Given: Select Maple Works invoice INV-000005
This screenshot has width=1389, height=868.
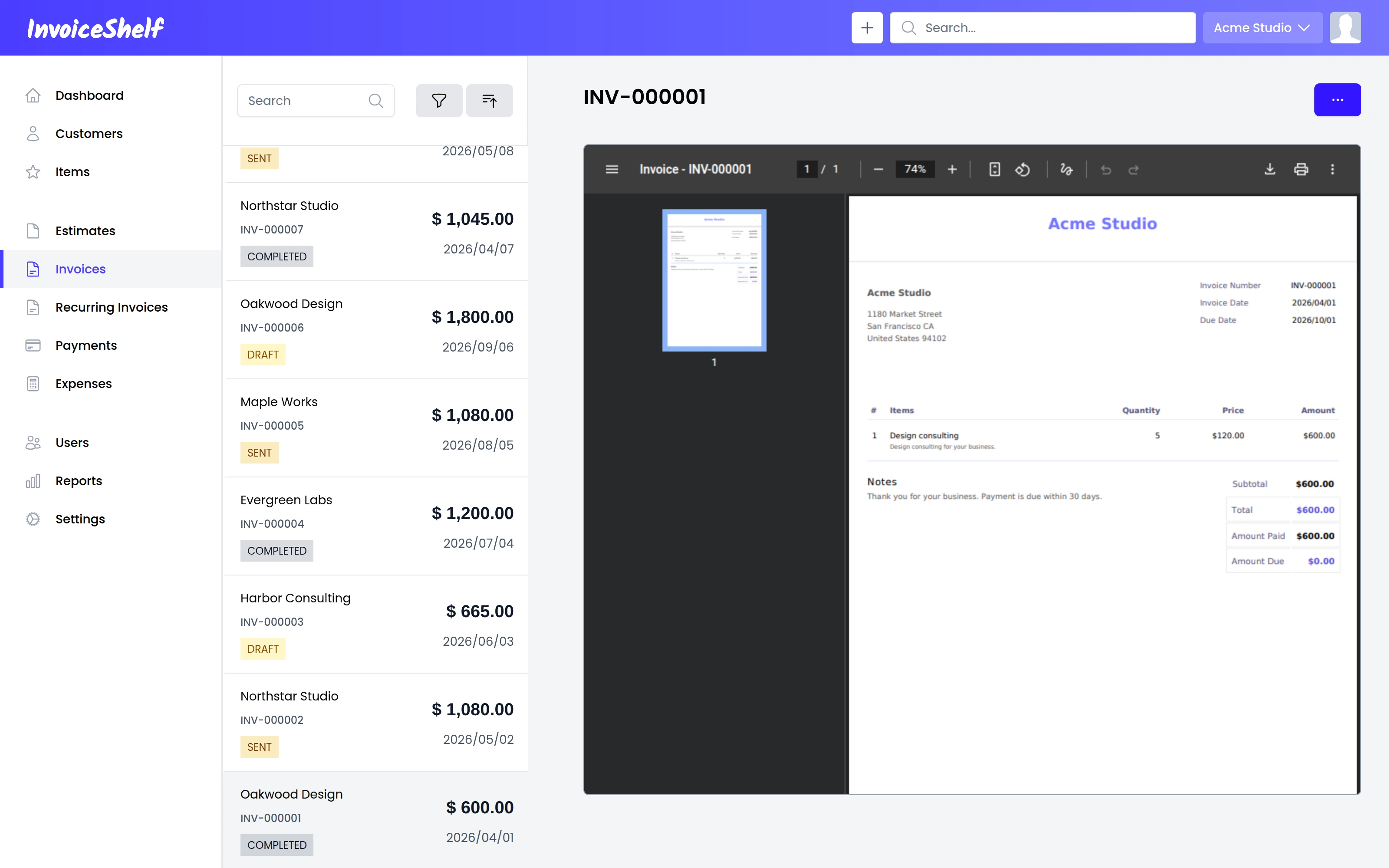Looking at the screenshot, I should [376, 428].
